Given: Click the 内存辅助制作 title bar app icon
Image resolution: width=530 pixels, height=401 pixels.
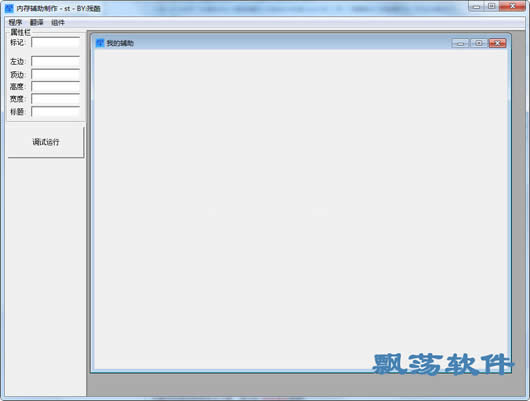Looking at the screenshot, I should (9, 8).
